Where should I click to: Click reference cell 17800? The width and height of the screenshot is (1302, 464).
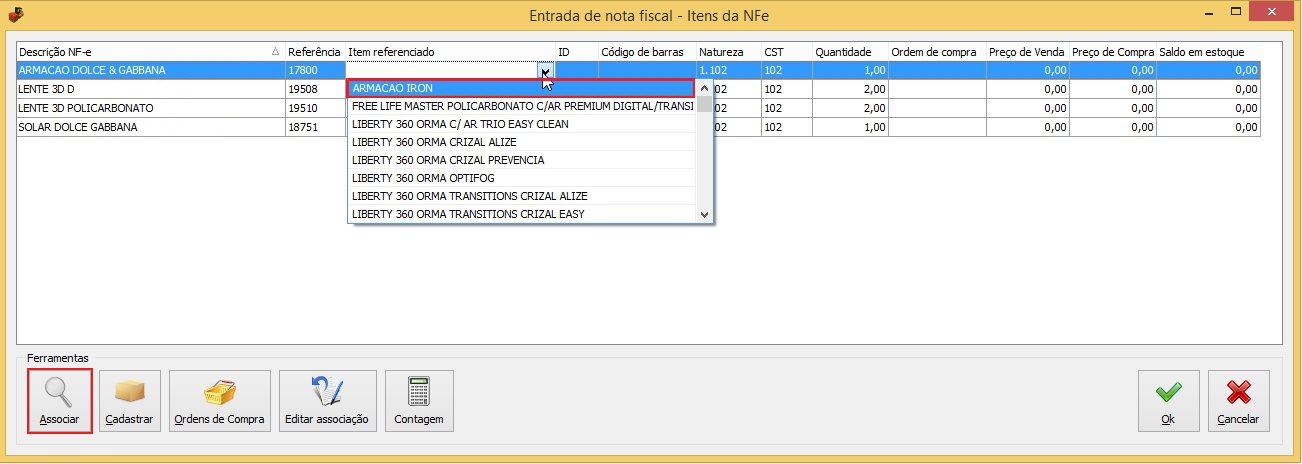314,71
